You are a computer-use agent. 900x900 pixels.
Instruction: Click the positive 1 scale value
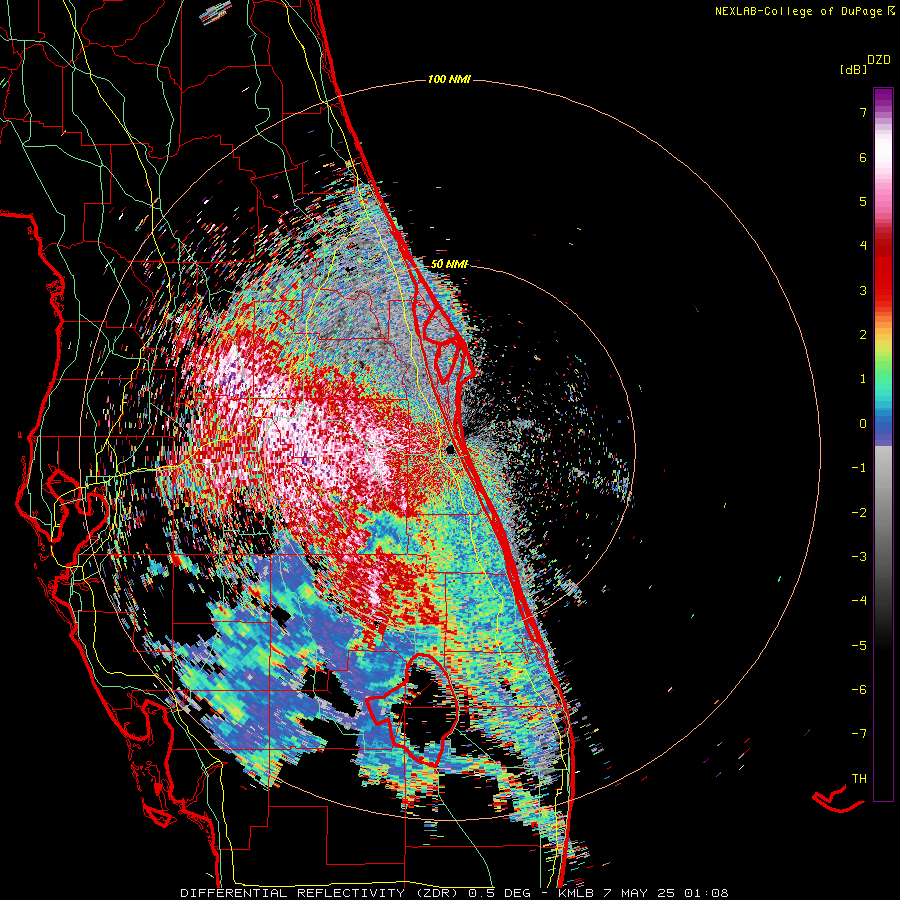pos(863,379)
